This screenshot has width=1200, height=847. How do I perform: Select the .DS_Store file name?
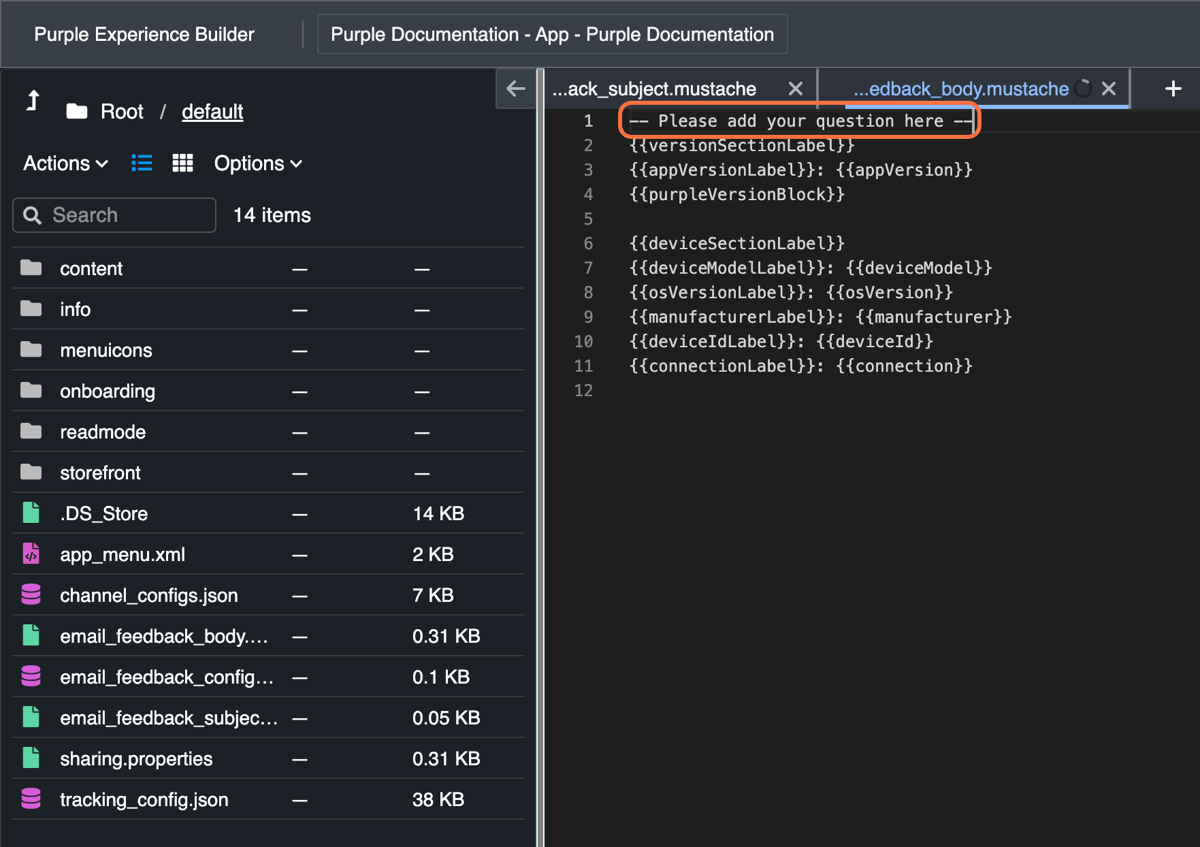(104, 513)
